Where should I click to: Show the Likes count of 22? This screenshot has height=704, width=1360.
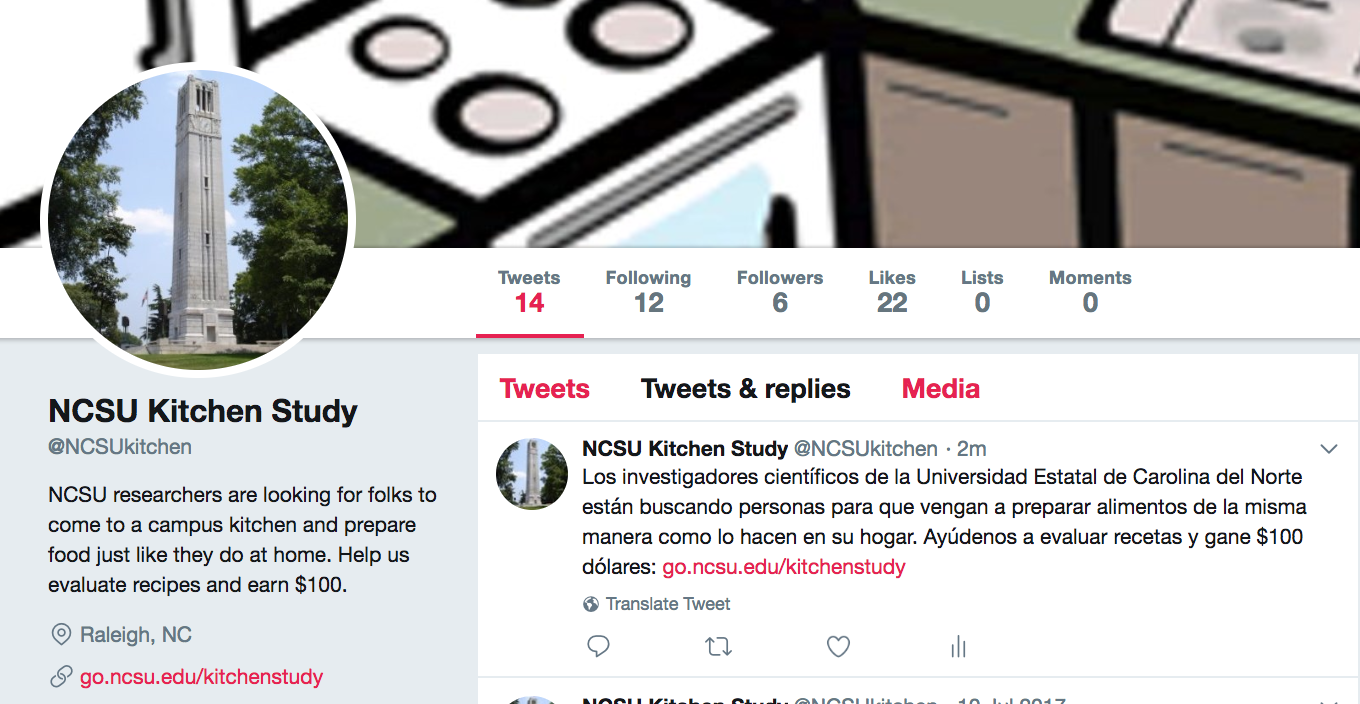892,292
